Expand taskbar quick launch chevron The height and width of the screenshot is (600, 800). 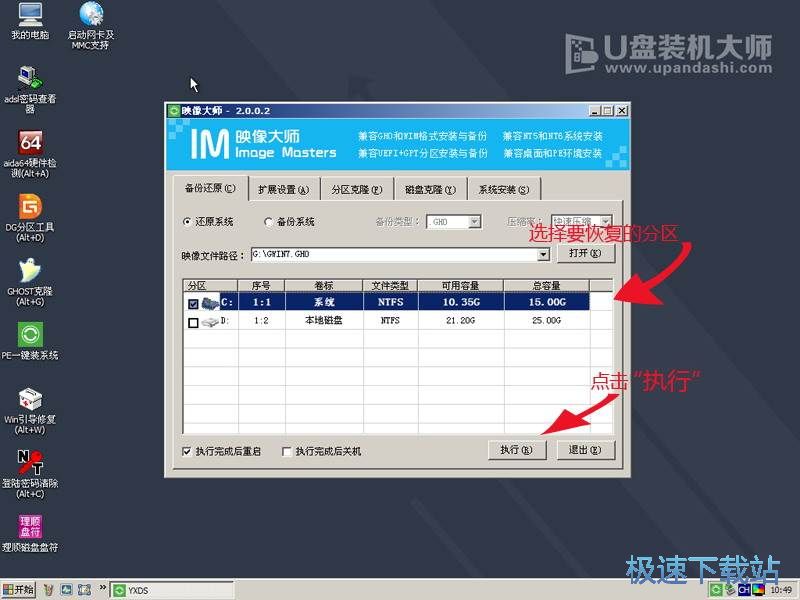tap(102, 588)
